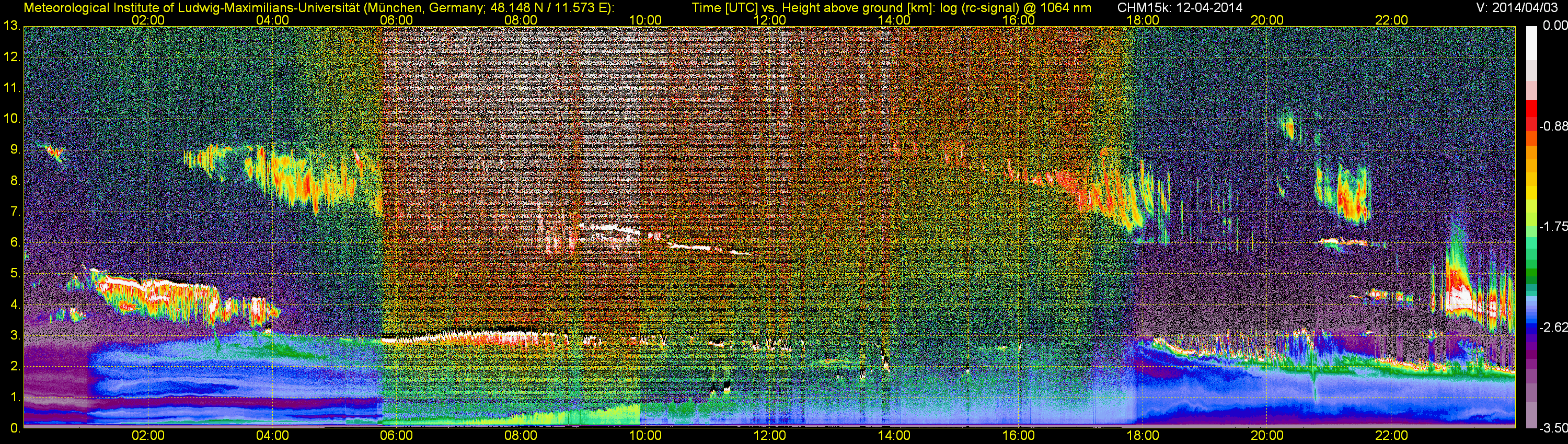Click the 08:00 label on the bottom axis
The height and width of the screenshot is (444, 1568).
521,436
